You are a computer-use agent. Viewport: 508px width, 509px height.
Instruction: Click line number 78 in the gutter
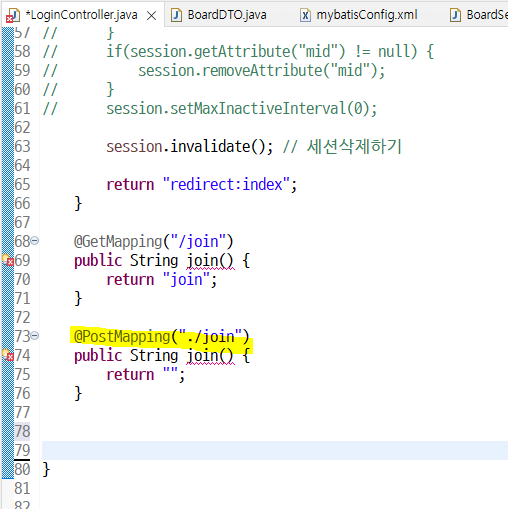(22, 431)
